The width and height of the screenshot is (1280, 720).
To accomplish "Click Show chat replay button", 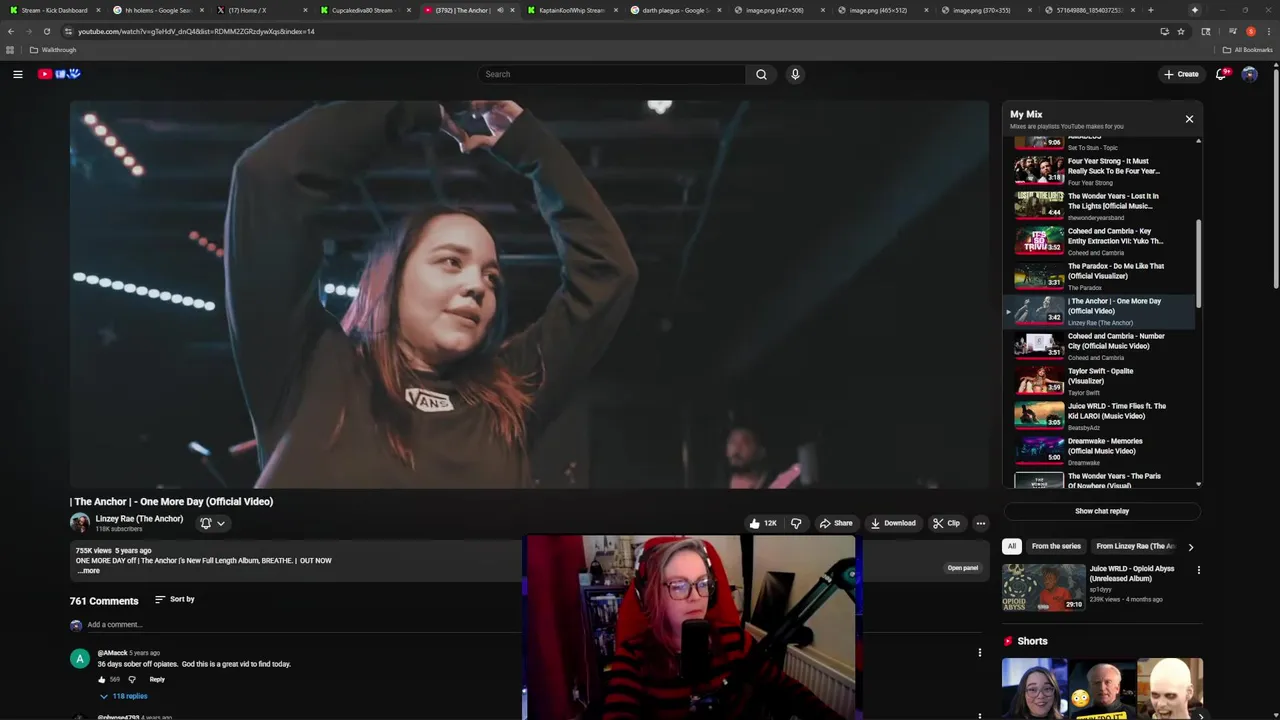I will point(1102,511).
